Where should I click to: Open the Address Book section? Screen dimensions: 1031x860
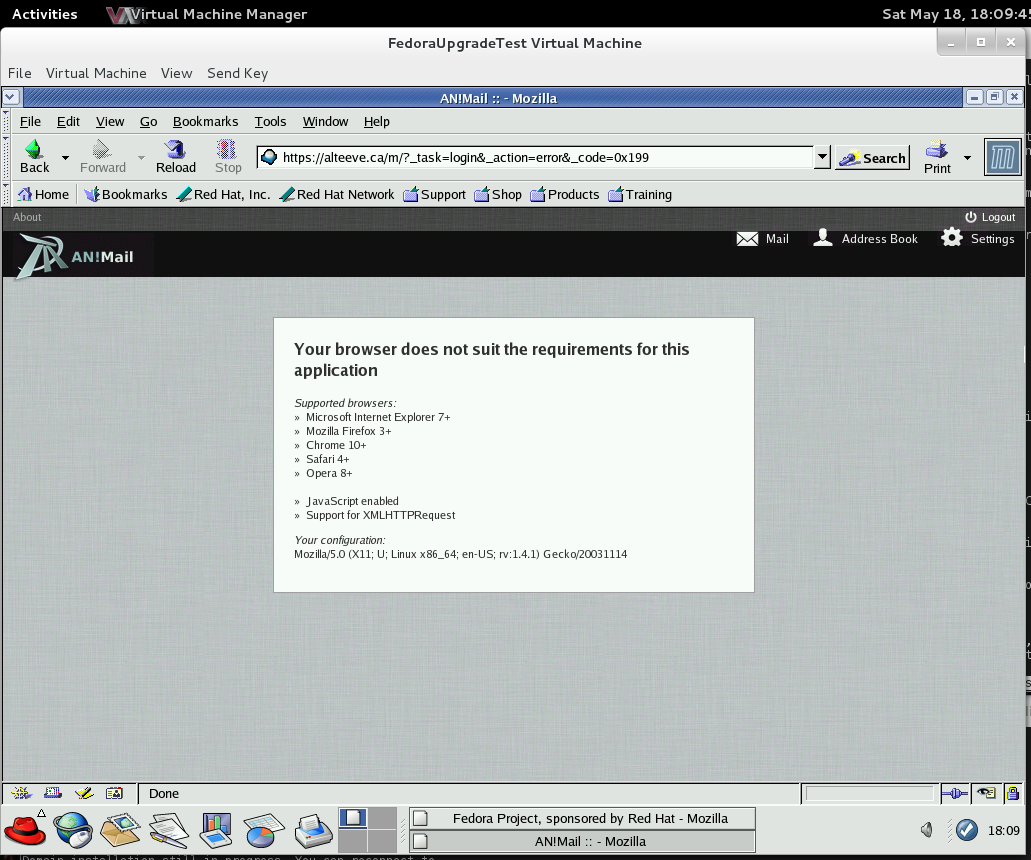[x=865, y=238]
